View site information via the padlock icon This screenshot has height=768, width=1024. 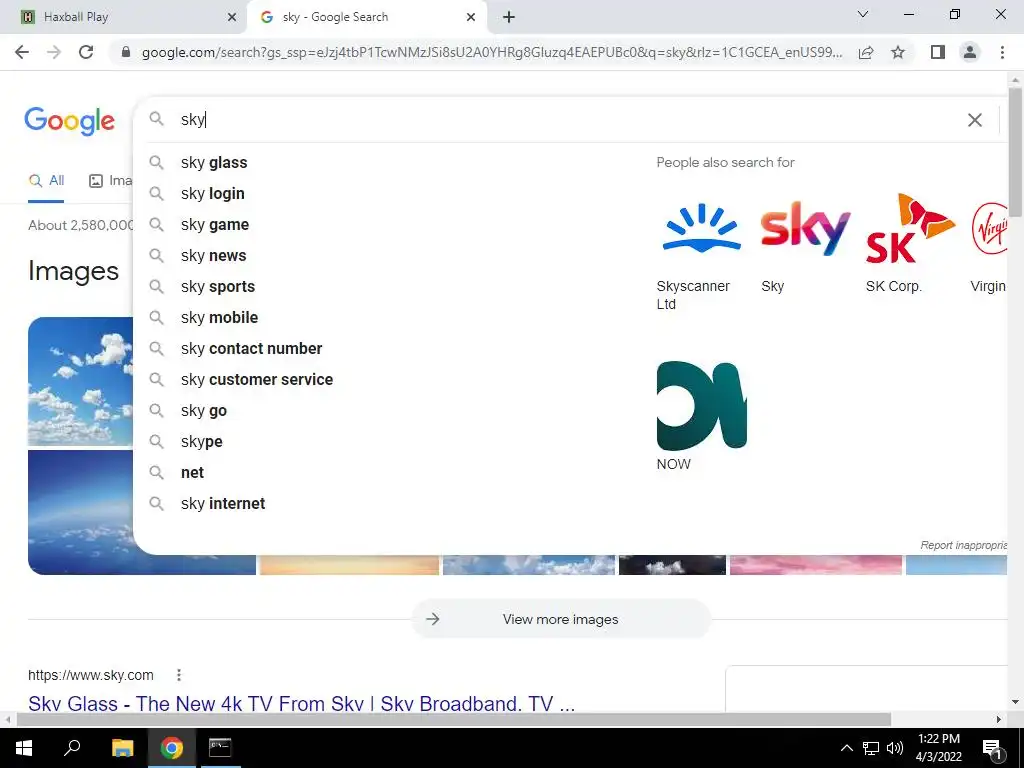point(126,52)
